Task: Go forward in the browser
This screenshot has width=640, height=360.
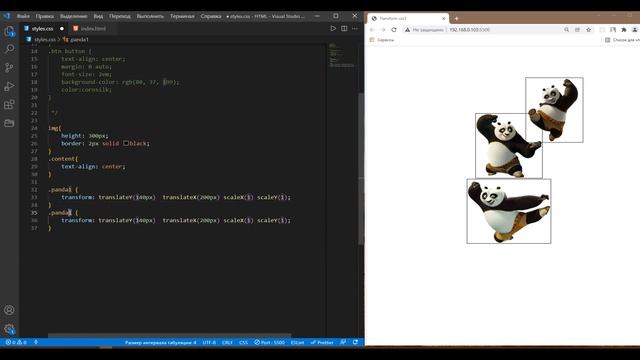Action: coord(383,30)
